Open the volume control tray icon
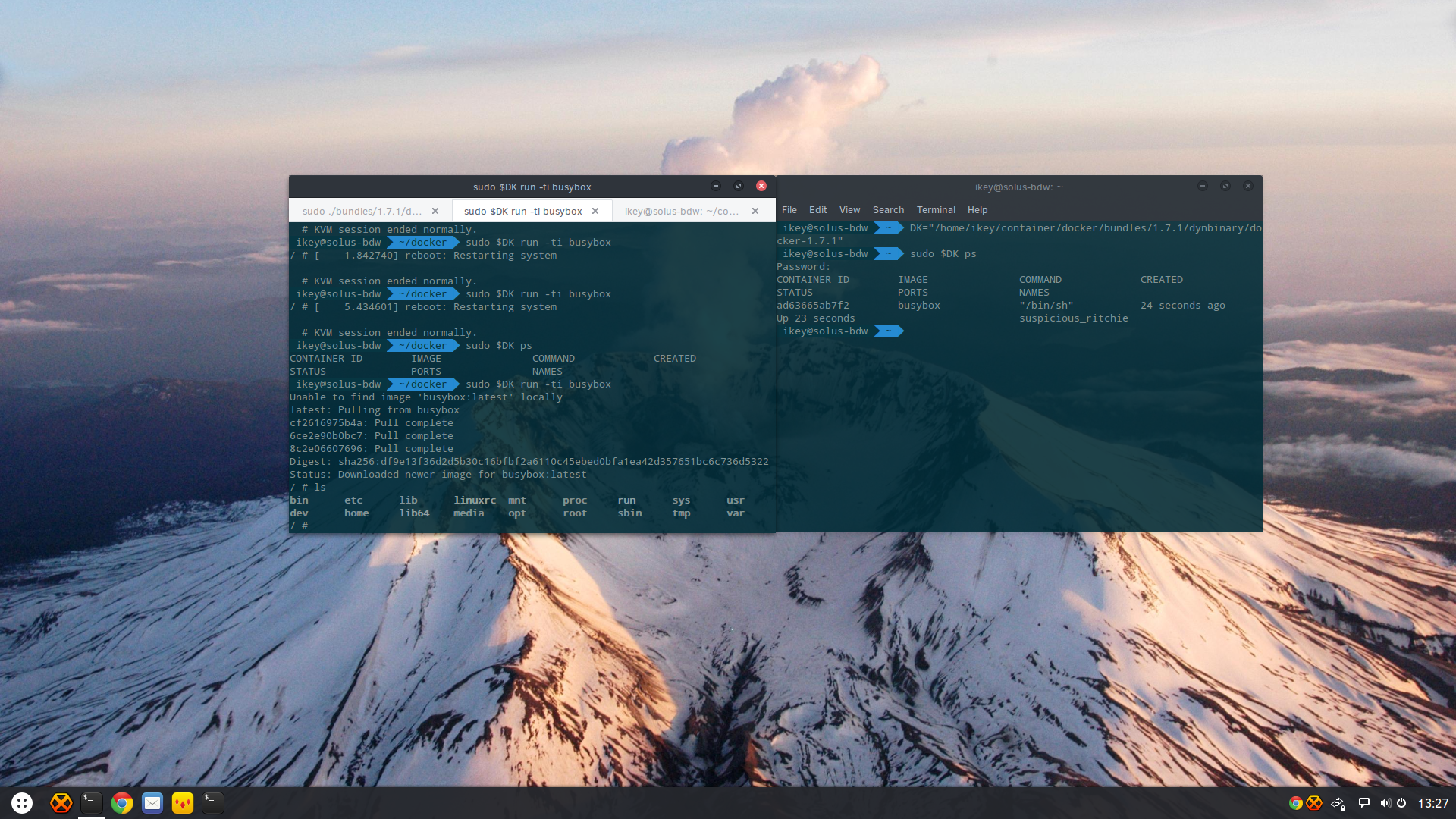The height and width of the screenshot is (819, 1456). 1385,803
